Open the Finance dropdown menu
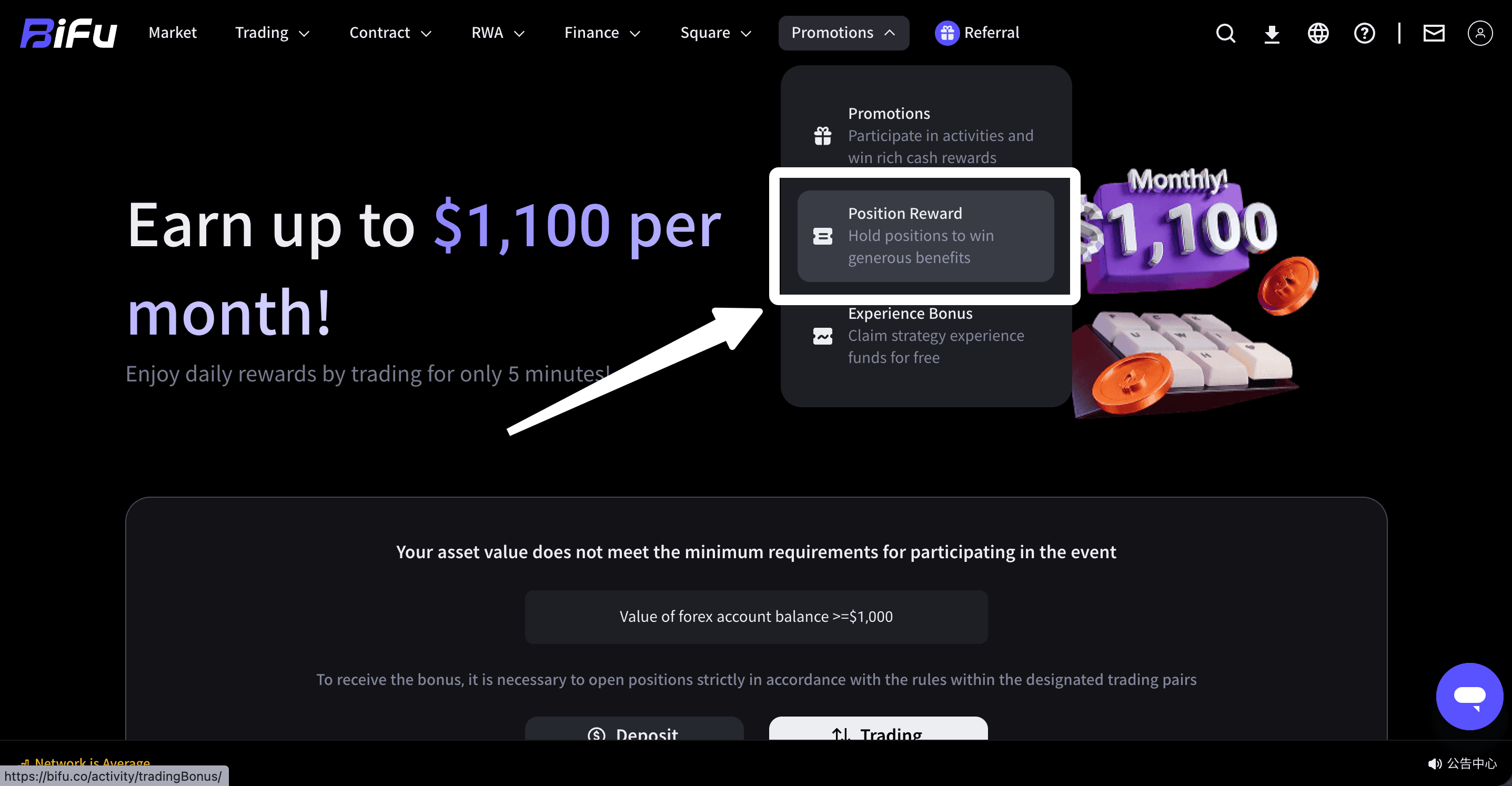The height and width of the screenshot is (786, 1512). click(x=602, y=33)
